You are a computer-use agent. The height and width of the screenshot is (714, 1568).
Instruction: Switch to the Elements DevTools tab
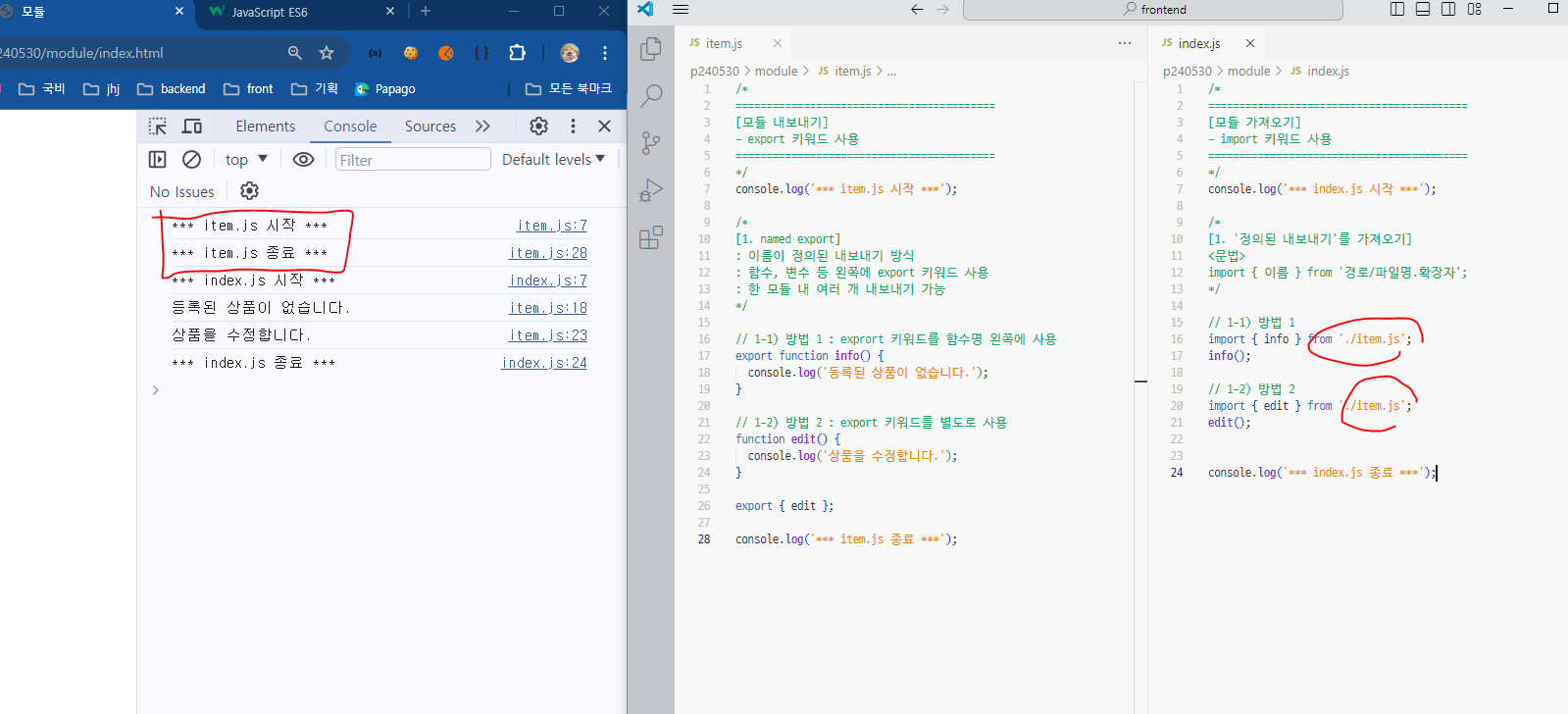pyautogui.click(x=266, y=127)
